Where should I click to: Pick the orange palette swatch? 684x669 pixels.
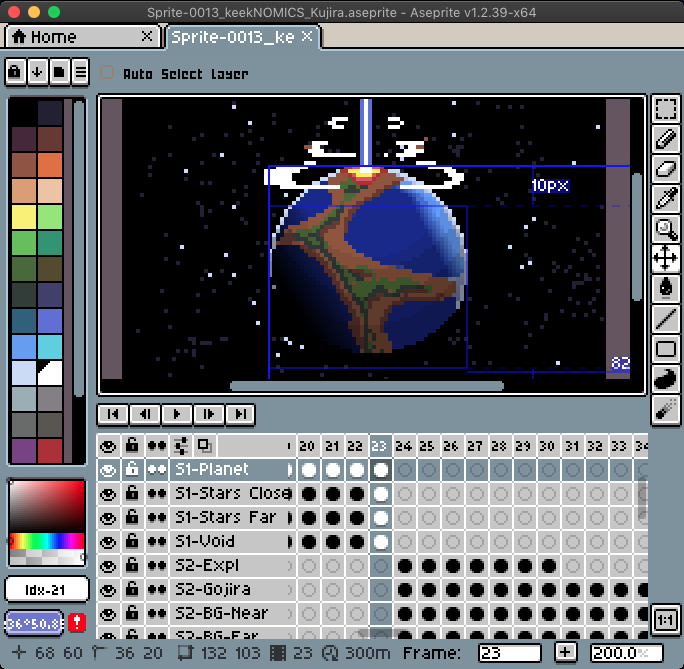click(50, 165)
